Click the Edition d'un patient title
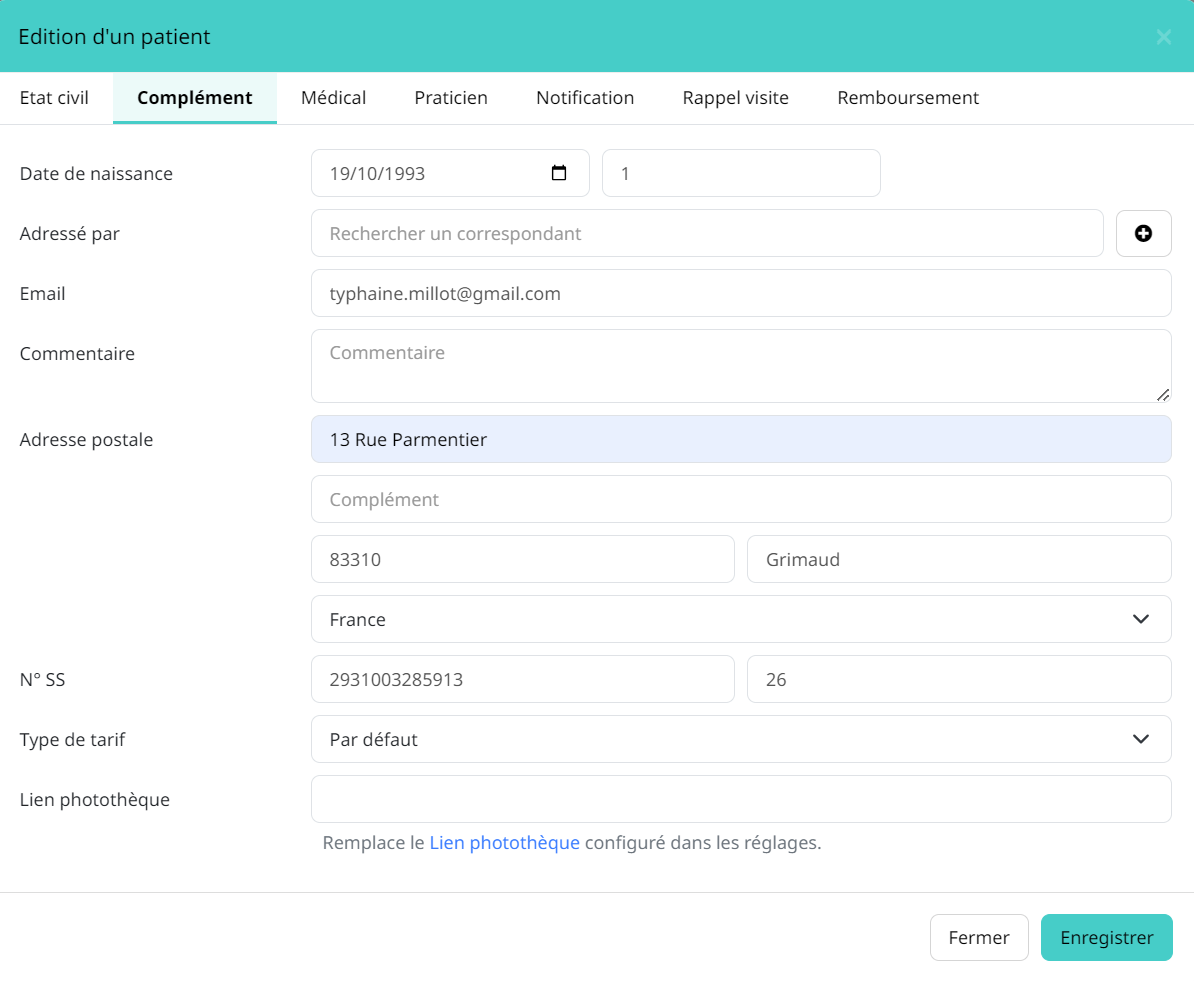 pos(114,37)
